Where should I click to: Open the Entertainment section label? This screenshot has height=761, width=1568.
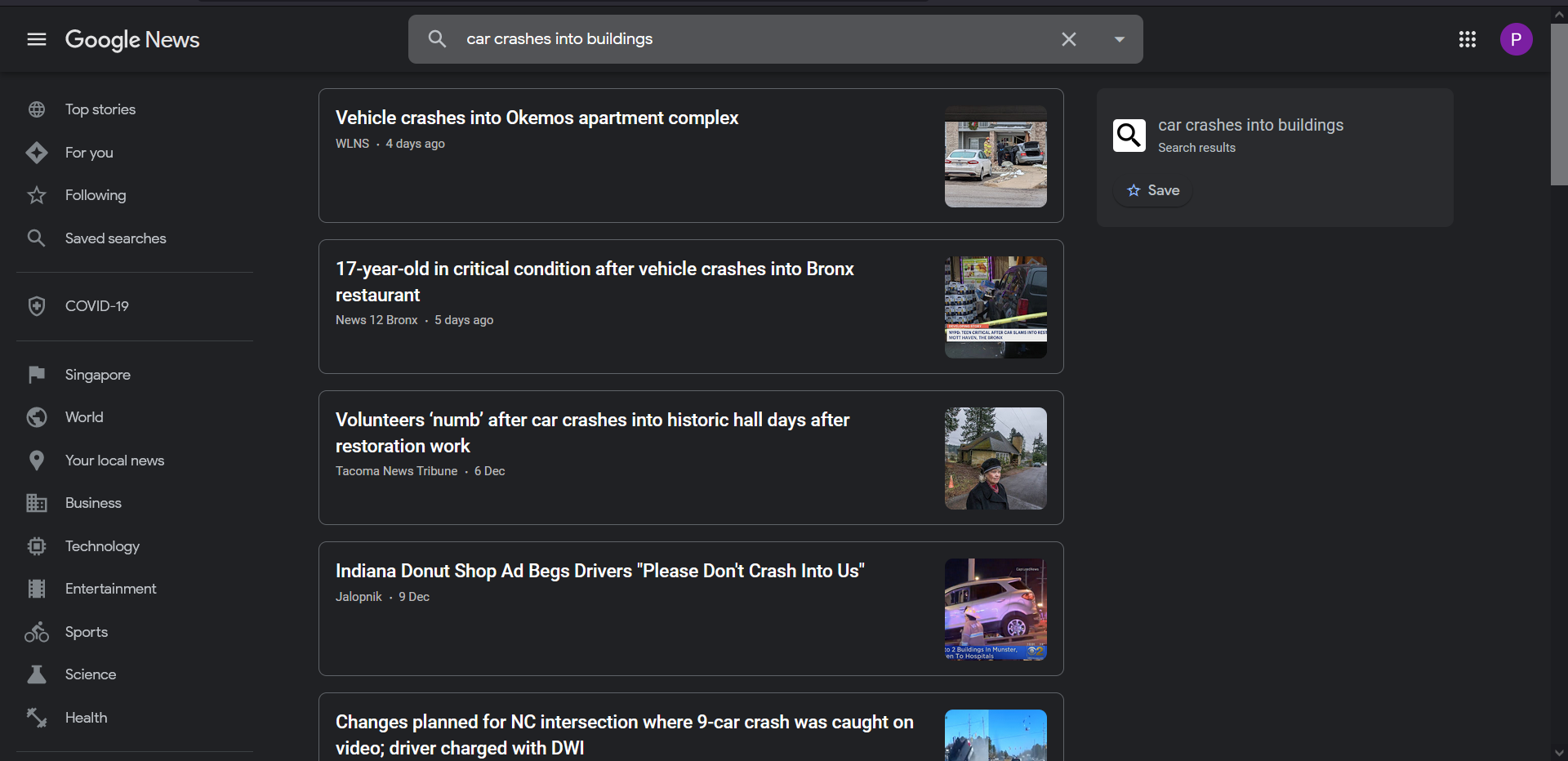(x=111, y=589)
